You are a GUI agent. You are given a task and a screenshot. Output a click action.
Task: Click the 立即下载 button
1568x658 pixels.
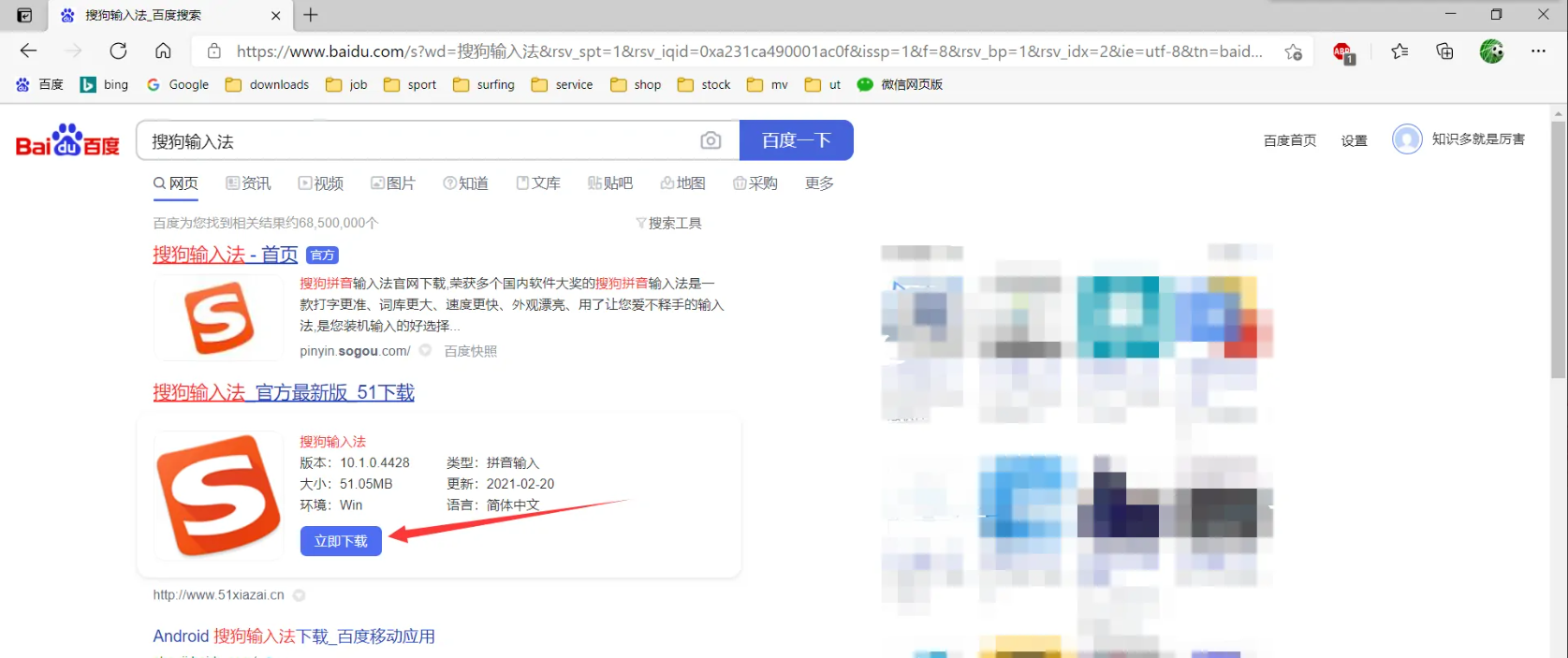tap(341, 541)
